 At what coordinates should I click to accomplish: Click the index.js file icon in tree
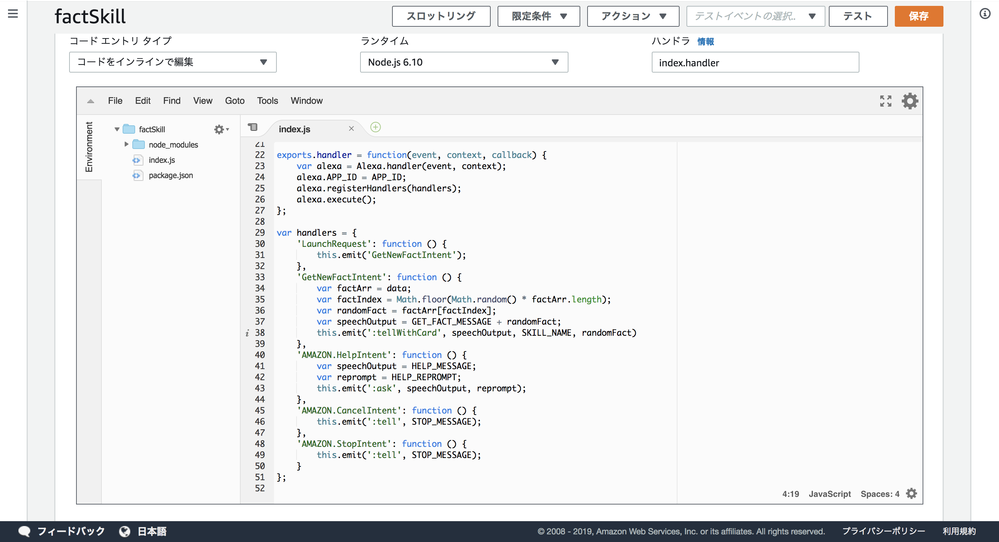pos(137,160)
